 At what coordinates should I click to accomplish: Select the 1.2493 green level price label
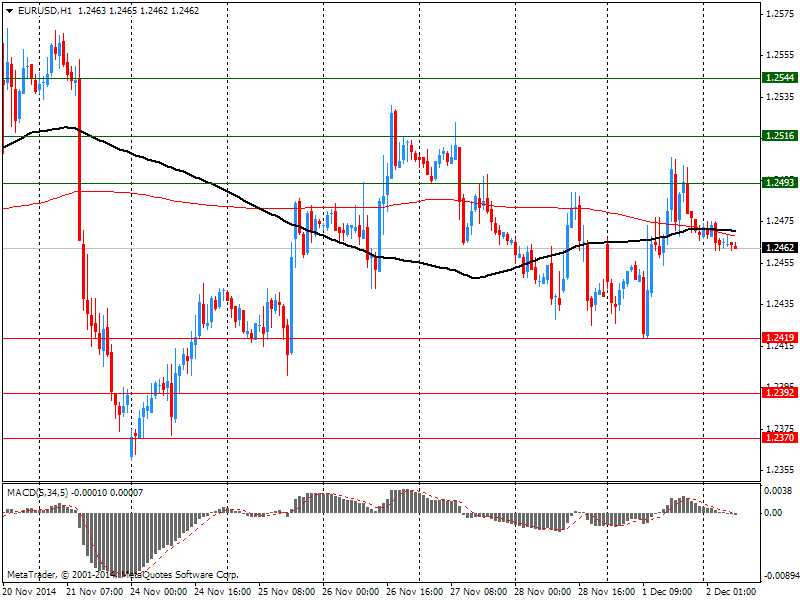[780, 183]
